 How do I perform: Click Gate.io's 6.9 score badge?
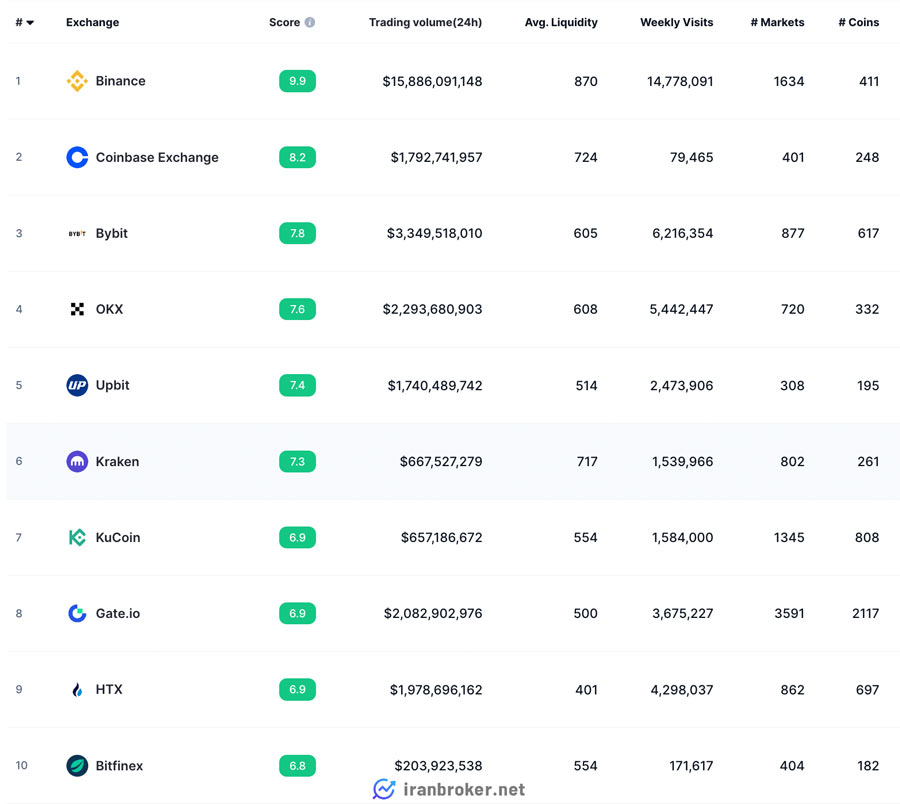click(x=297, y=613)
